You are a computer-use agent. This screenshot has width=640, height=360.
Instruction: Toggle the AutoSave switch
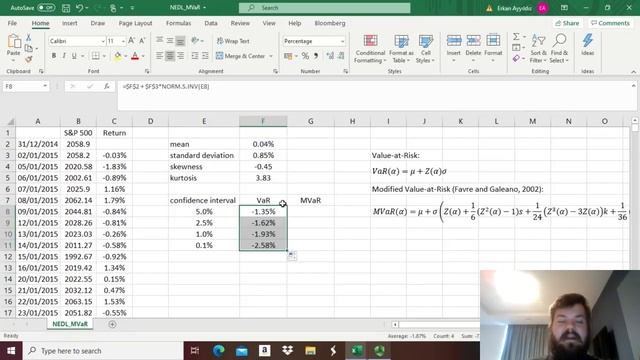tap(46, 8)
